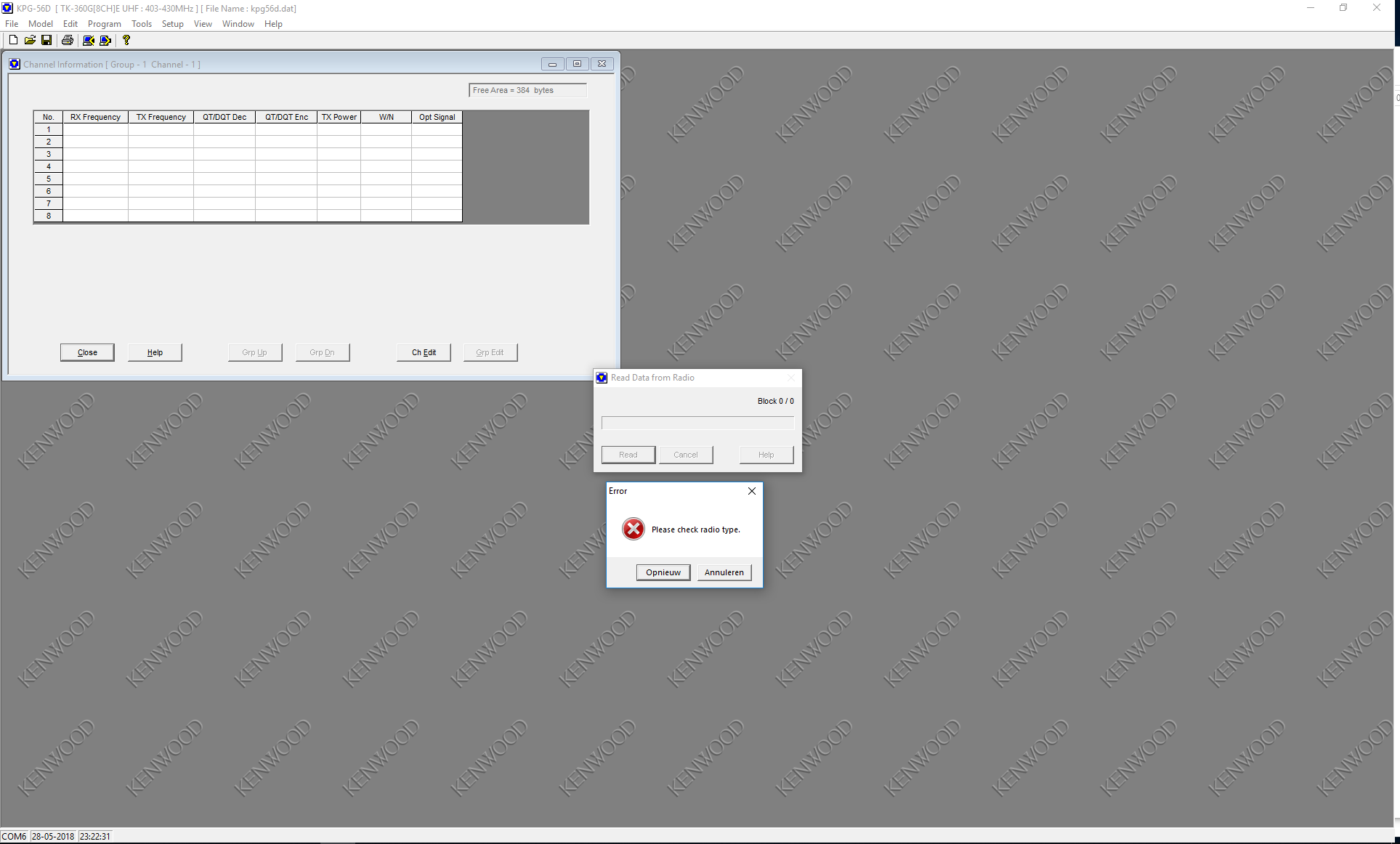The height and width of the screenshot is (844, 1400).
Task: Select channel row number 1
Action: tap(49, 129)
